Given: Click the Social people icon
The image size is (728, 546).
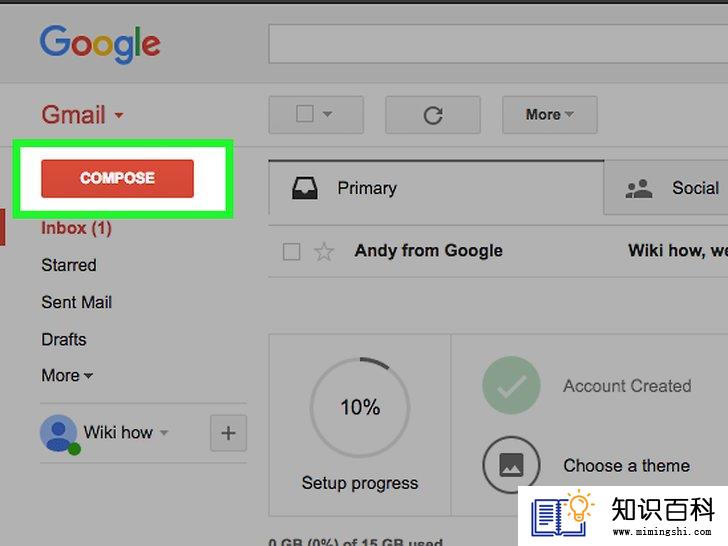Looking at the screenshot, I should (639, 188).
